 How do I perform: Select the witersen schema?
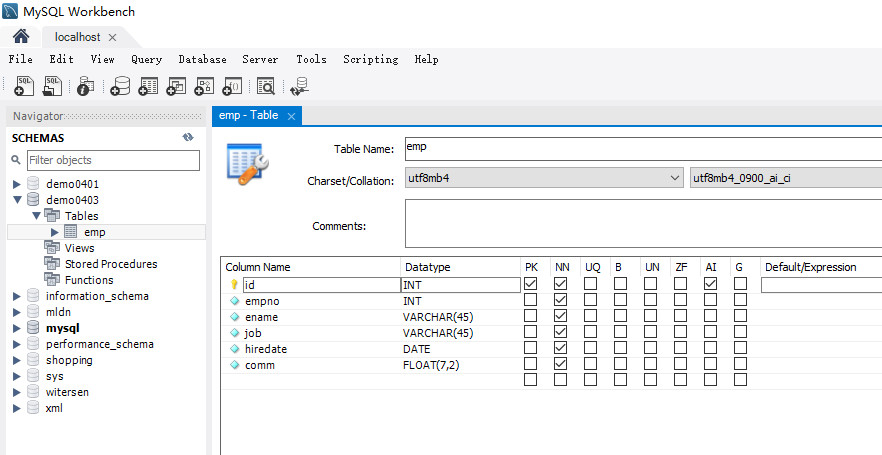[x=67, y=392]
